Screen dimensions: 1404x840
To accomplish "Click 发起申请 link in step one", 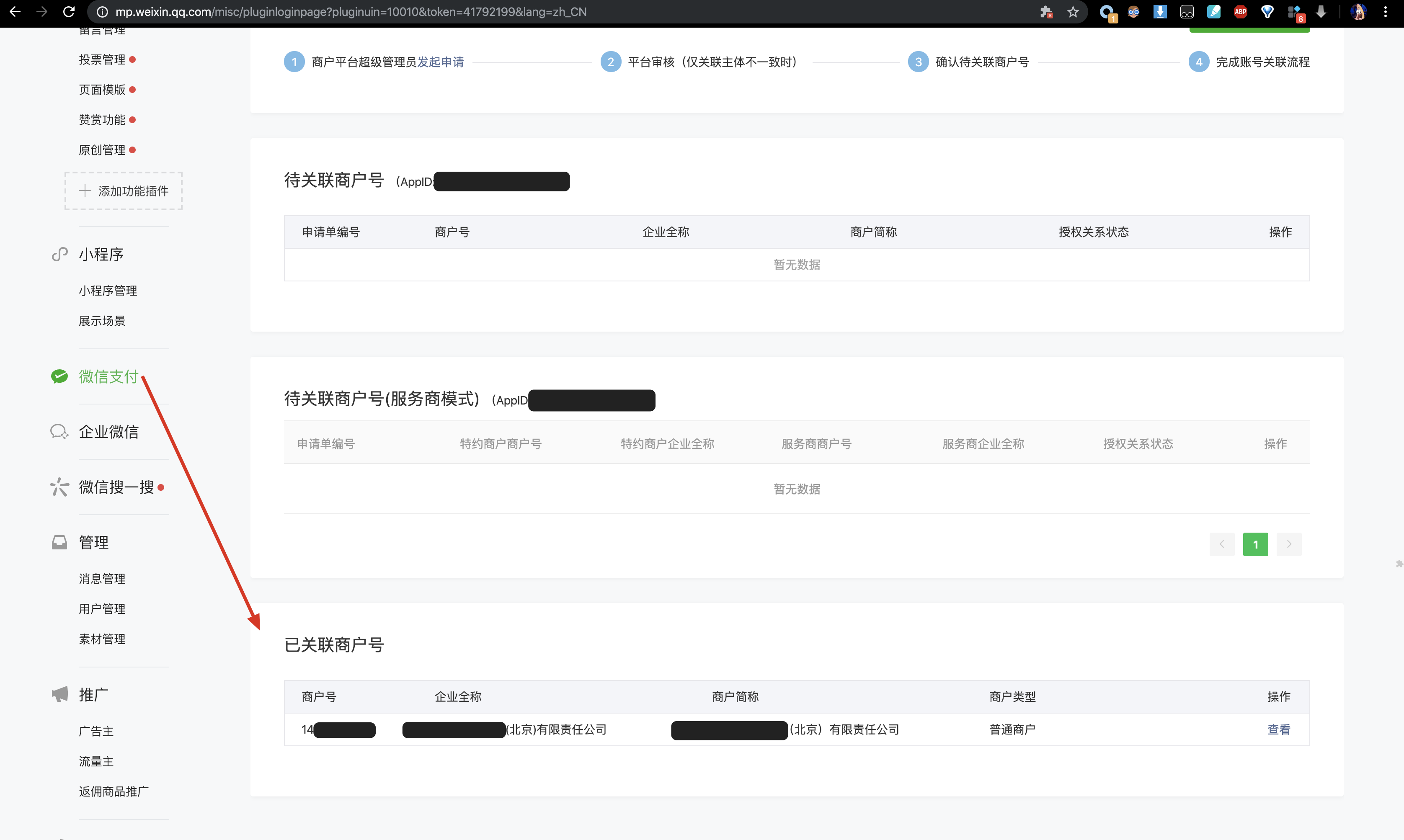I will tap(441, 62).
